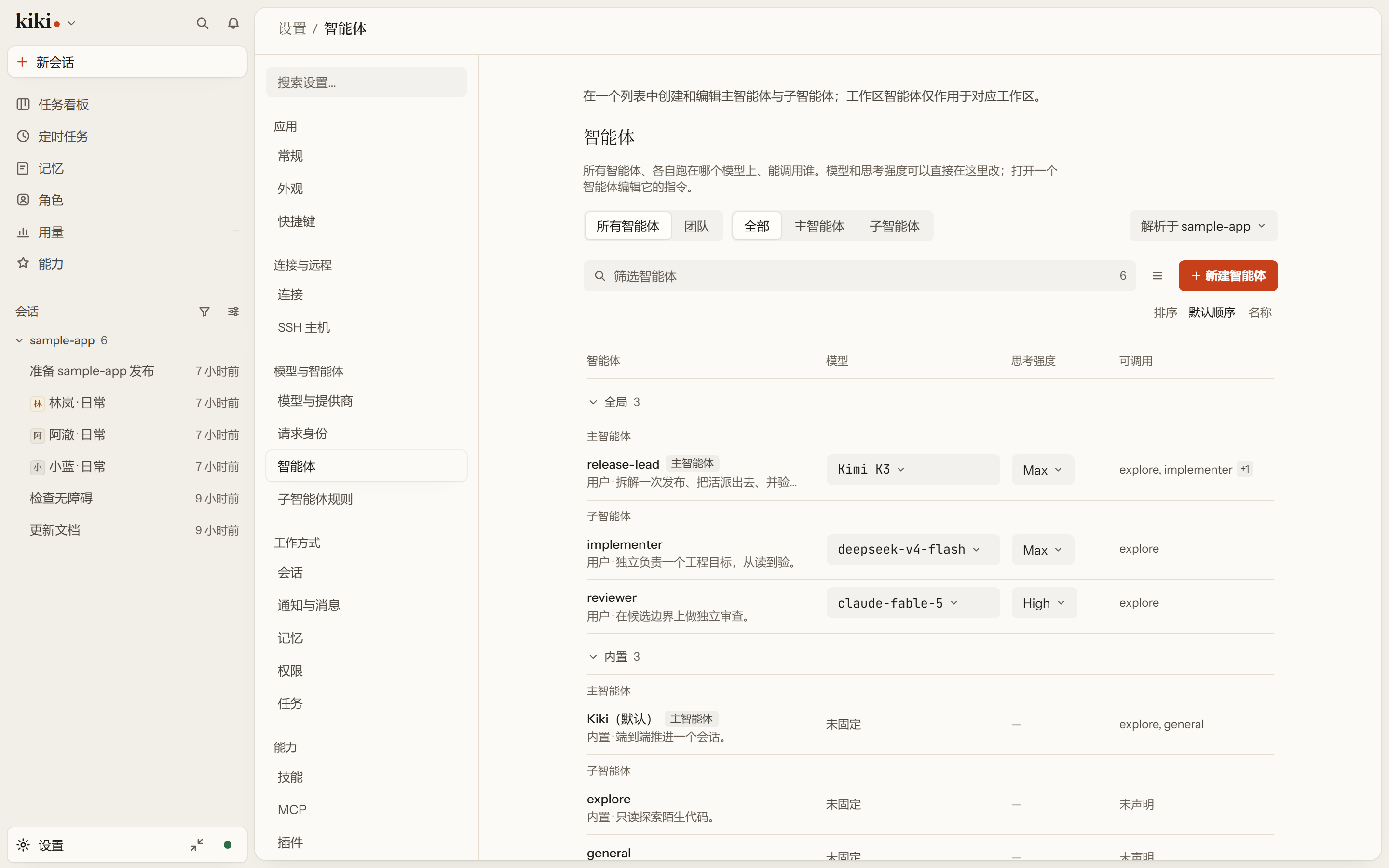1389x868 pixels.
Task: Open the search magnifier in the sidebar header
Action: coord(202,23)
